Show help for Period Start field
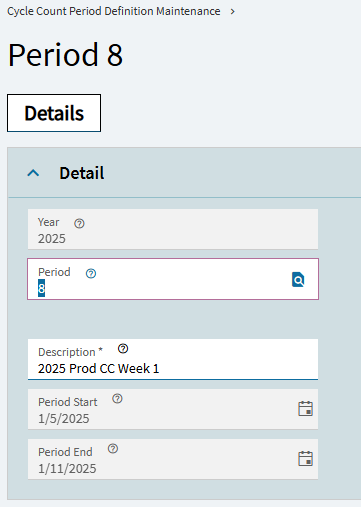Viewport: 361px width, 507px height. [x=117, y=399]
